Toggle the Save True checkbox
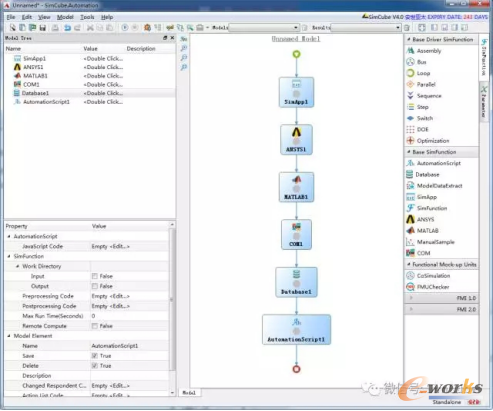 [95, 356]
